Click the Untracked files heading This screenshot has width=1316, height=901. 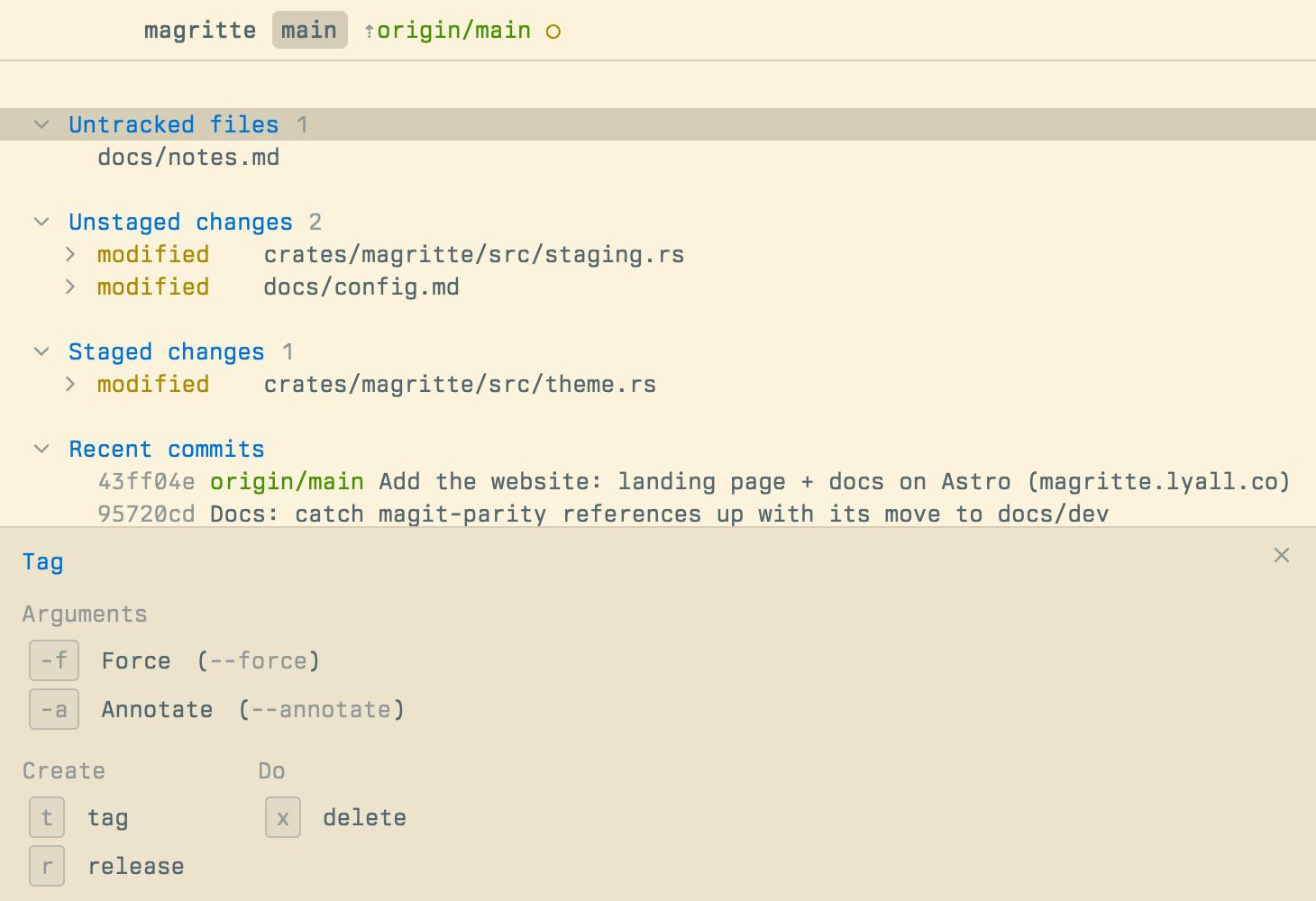[174, 124]
